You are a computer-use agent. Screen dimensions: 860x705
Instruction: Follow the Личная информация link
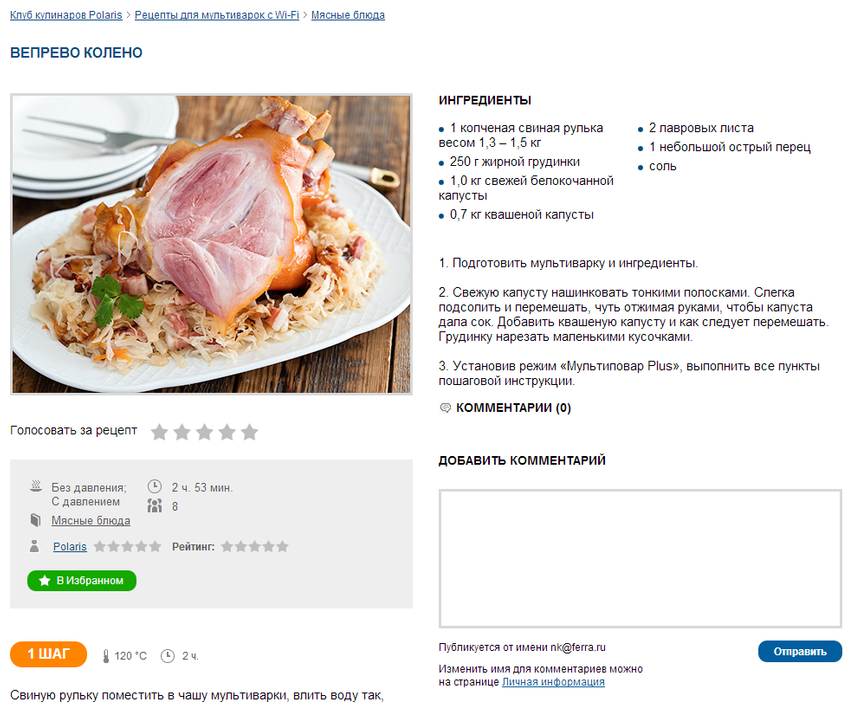click(553, 682)
